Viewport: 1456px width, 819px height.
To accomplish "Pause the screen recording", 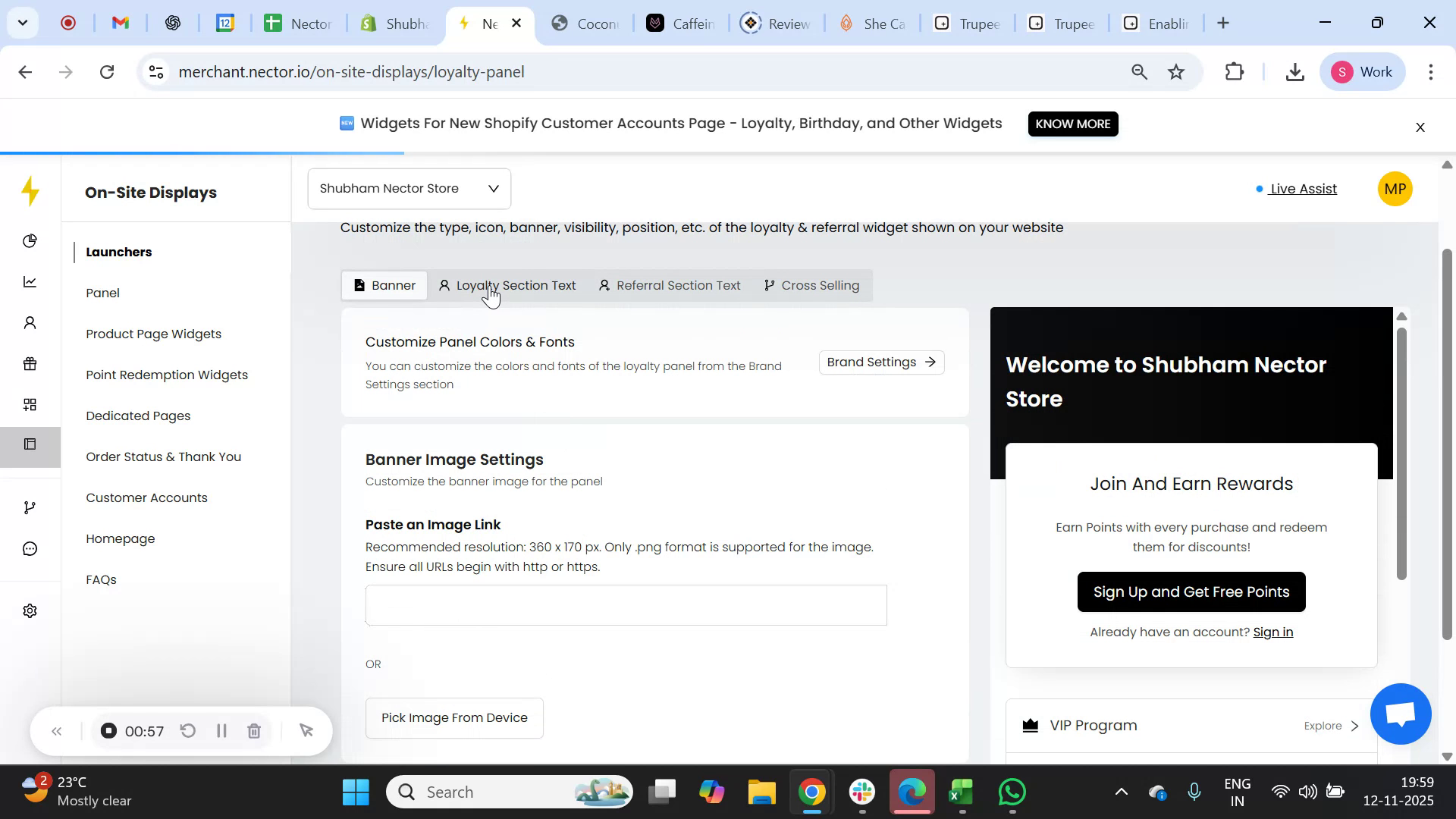I will [x=221, y=730].
